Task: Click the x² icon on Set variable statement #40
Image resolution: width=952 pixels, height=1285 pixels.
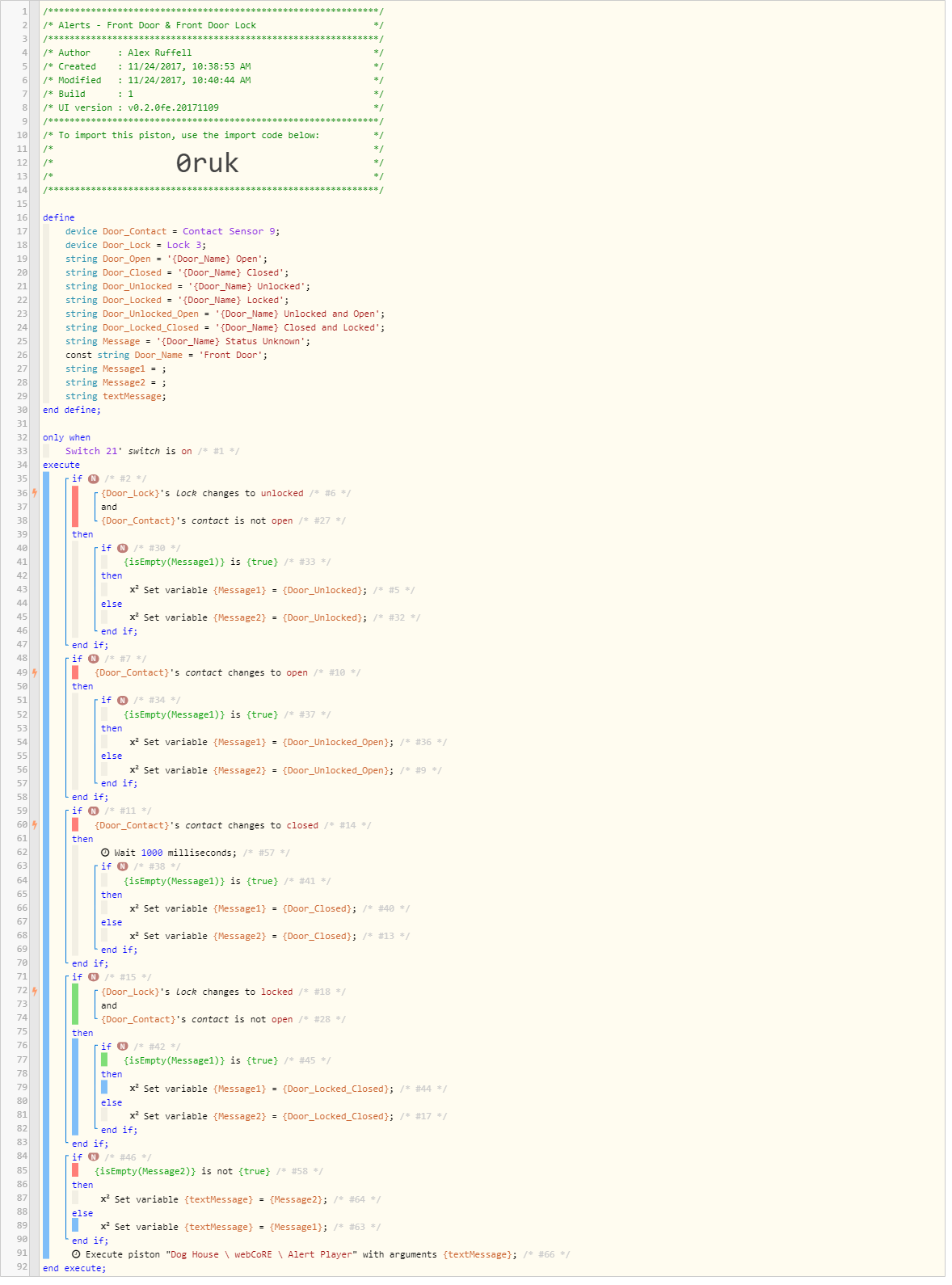Action: [x=134, y=908]
